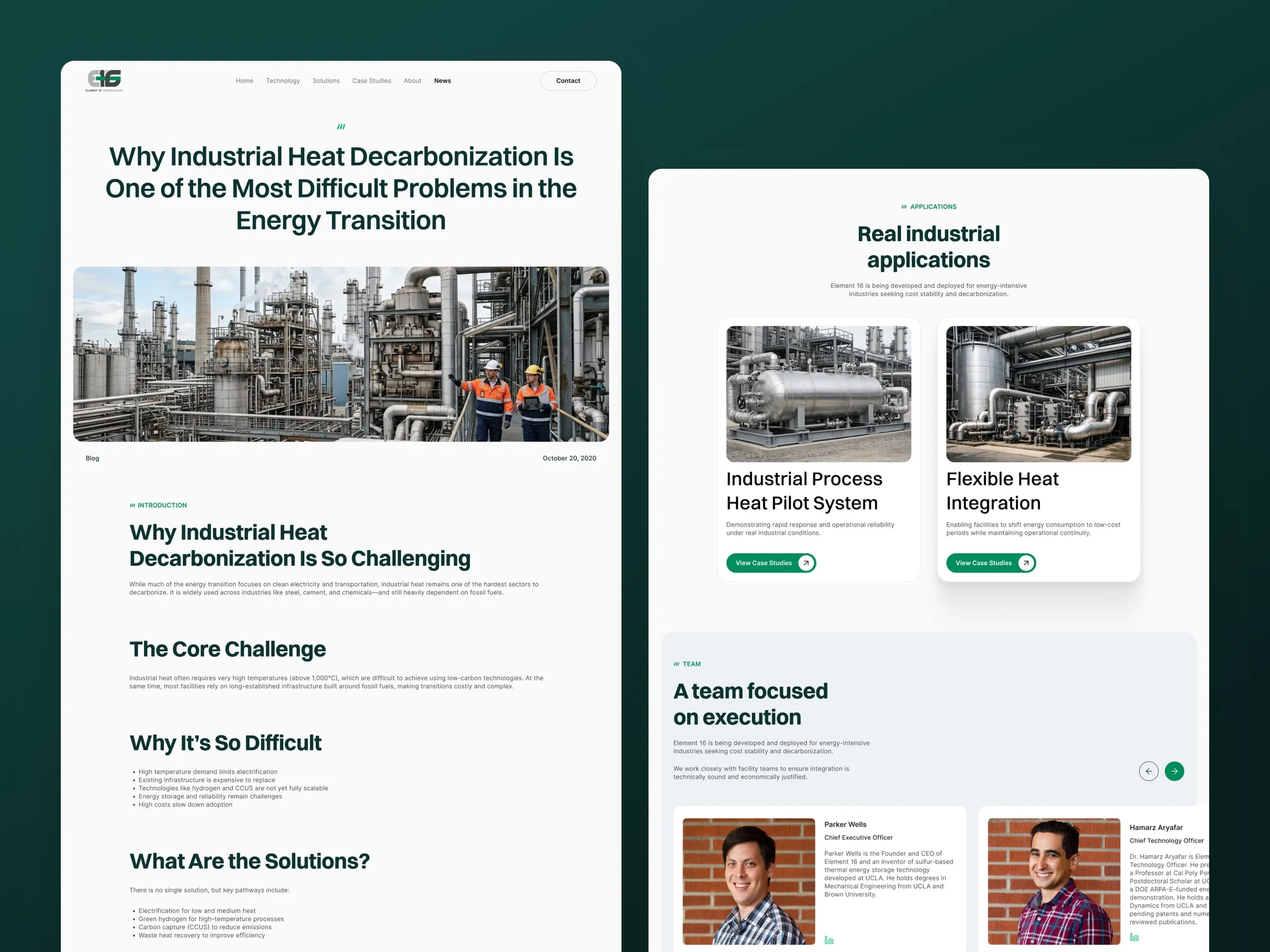Advance team carousel with green right arrow
The image size is (1270, 952).
coord(1174,771)
